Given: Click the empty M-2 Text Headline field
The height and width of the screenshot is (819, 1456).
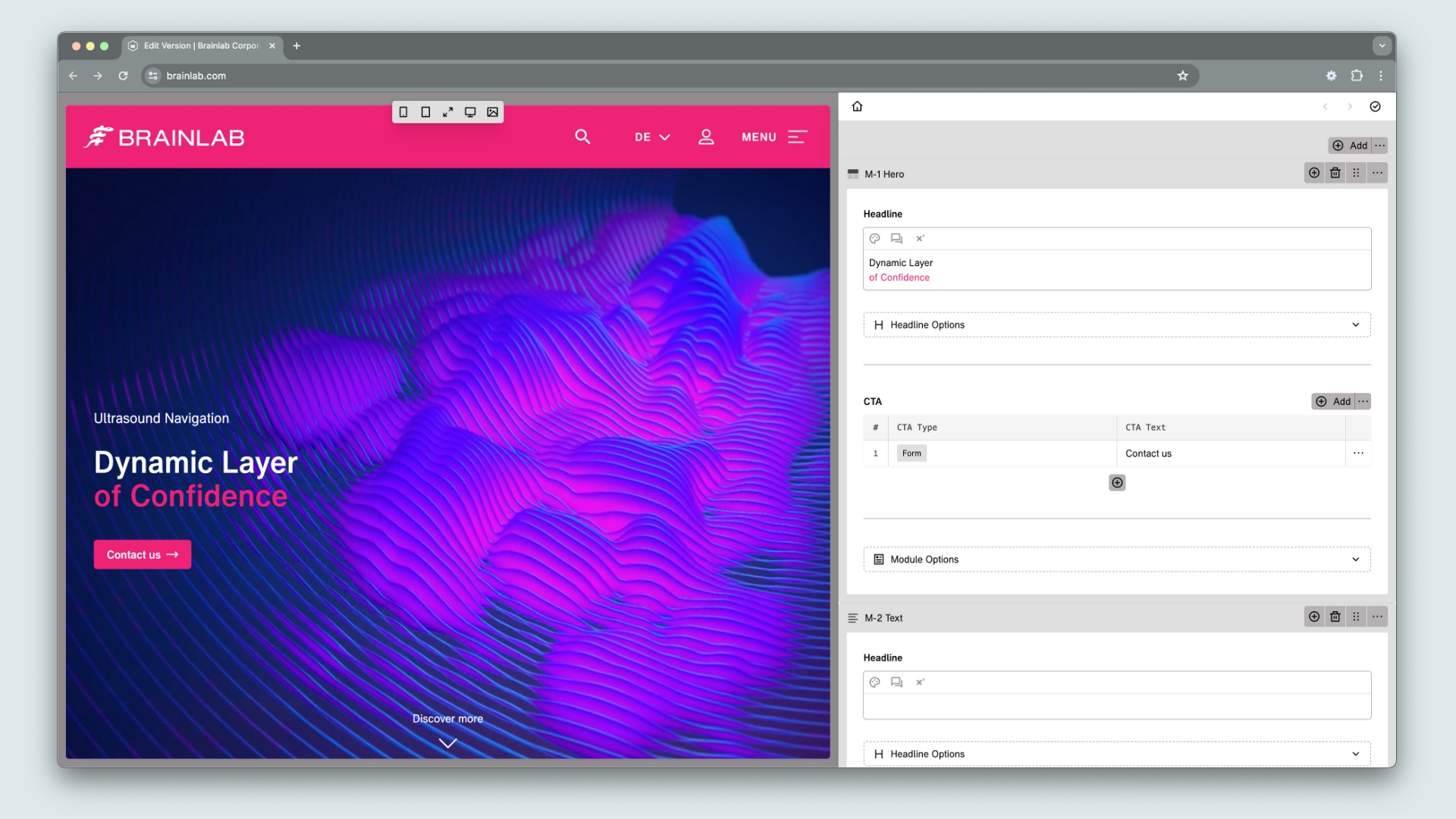Looking at the screenshot, I should (1116, 706).
